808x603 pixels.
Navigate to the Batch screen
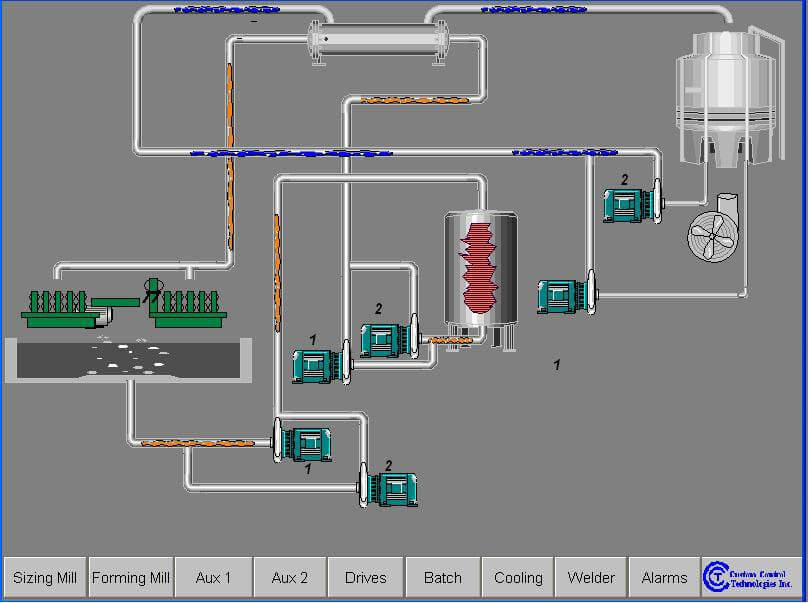443,577
